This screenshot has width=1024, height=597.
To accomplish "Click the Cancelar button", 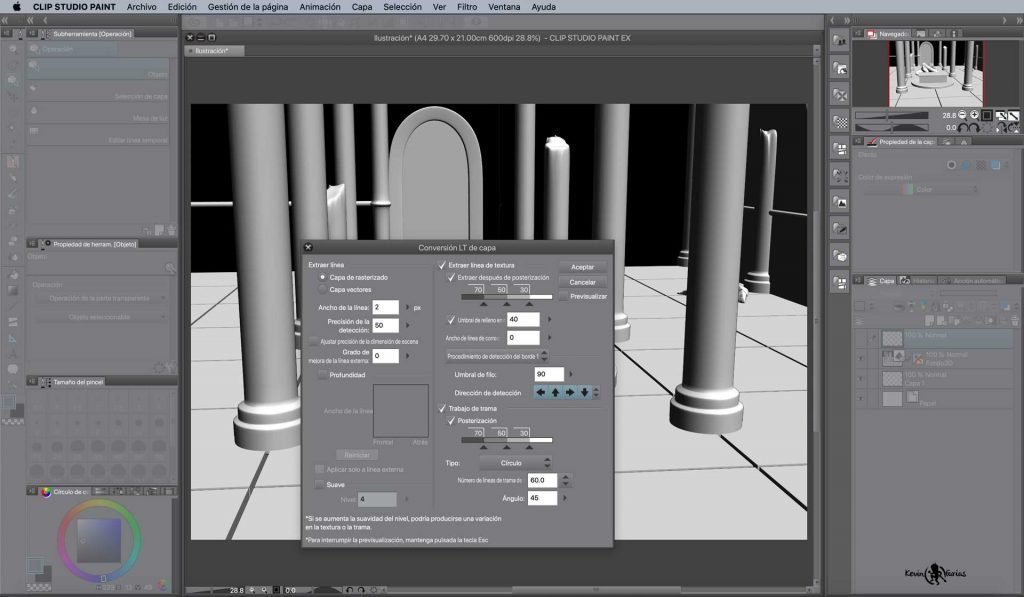I will (583, 282).
